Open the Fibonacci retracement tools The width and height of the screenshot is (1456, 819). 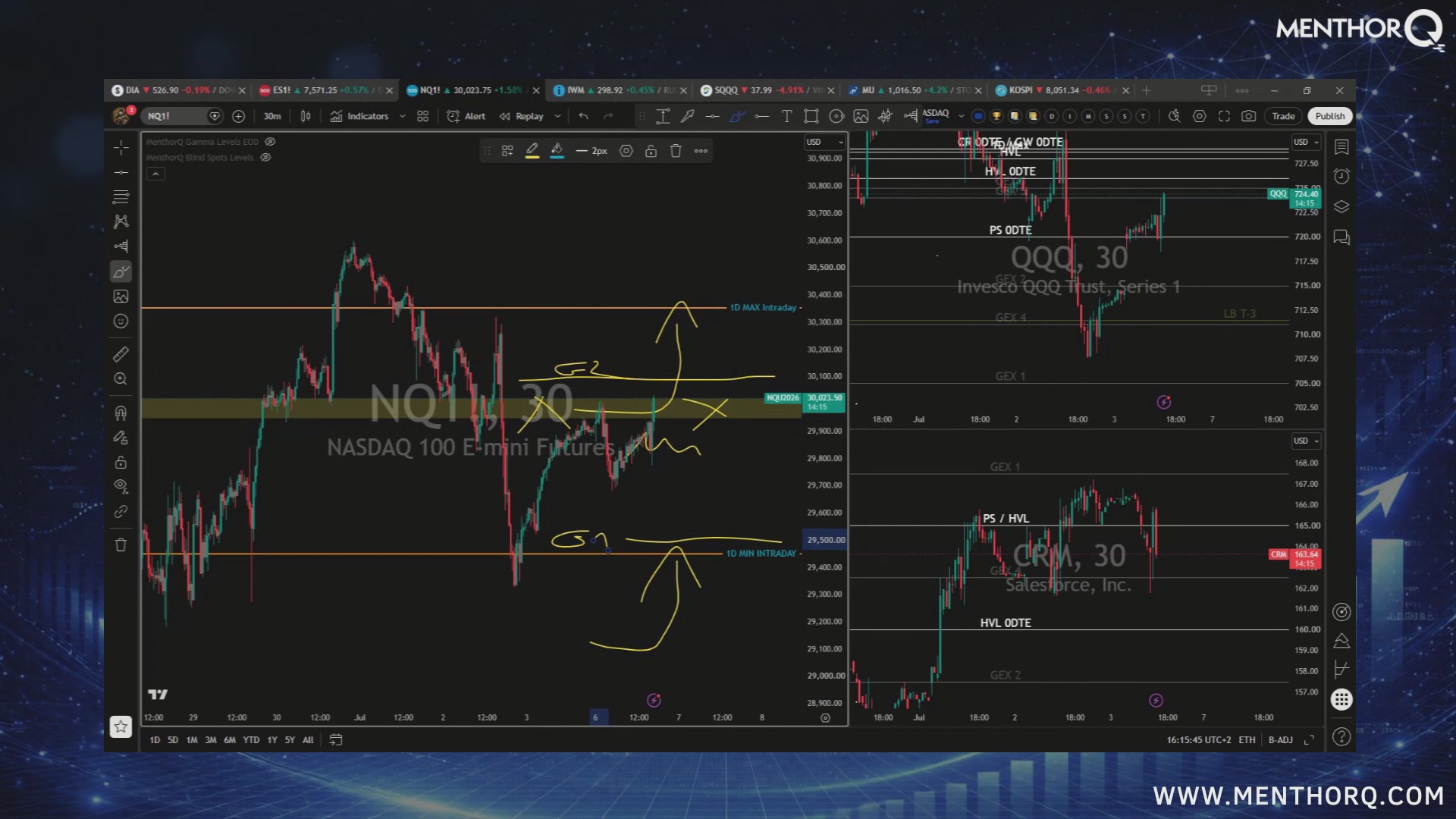point(121,197)
